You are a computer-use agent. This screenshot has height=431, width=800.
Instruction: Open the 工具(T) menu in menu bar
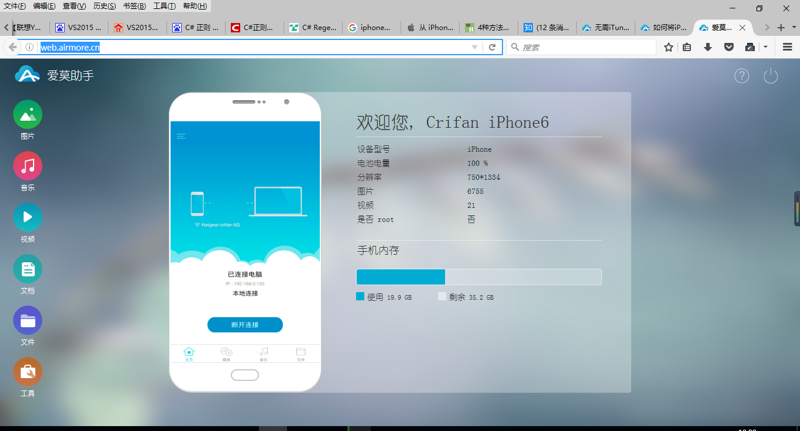(164, 6)
